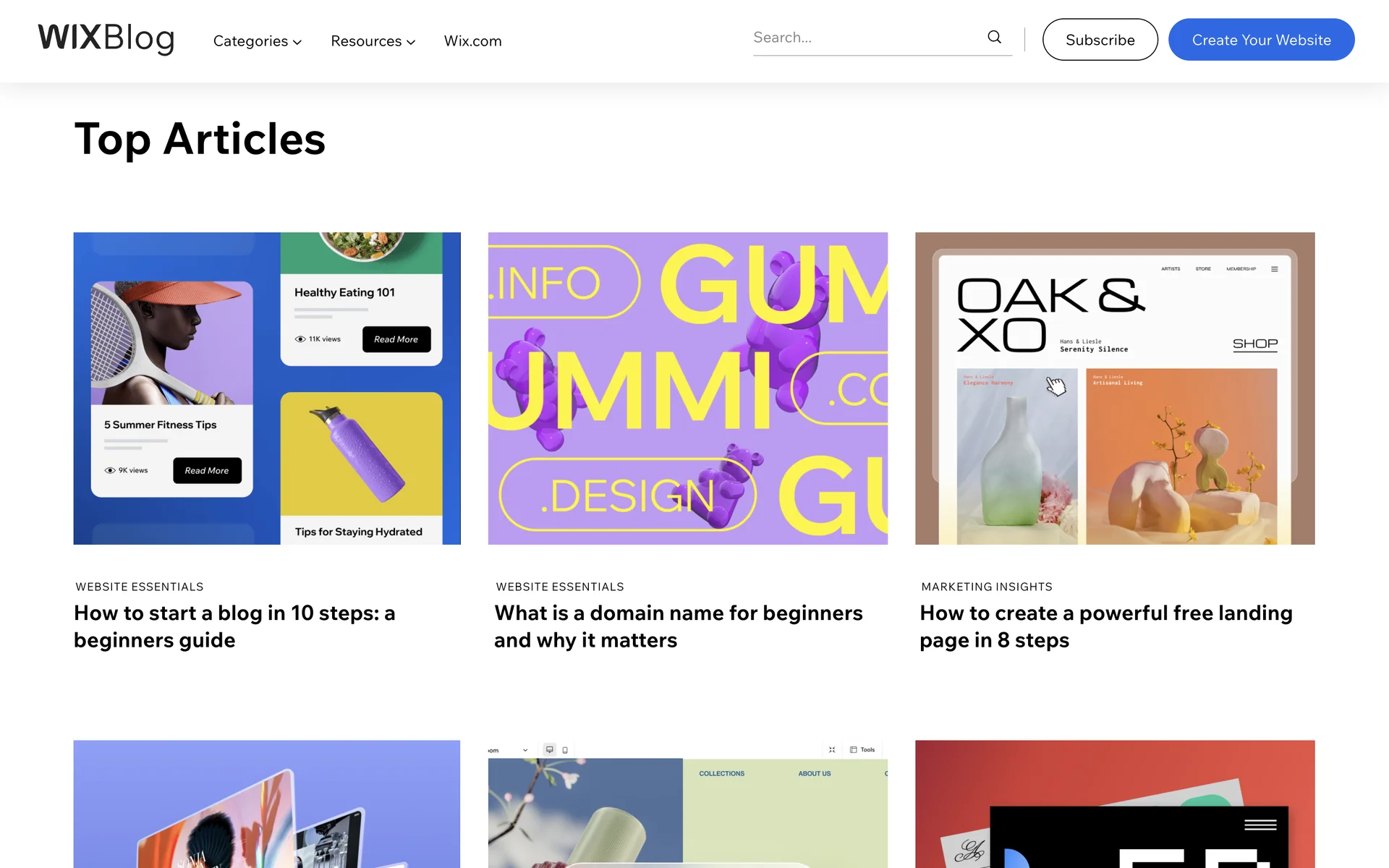The height and width of the screenshot is (868, 1389).
Task: Open What is a domain name article
Action: pyautogui.click(x=678, y=626)
